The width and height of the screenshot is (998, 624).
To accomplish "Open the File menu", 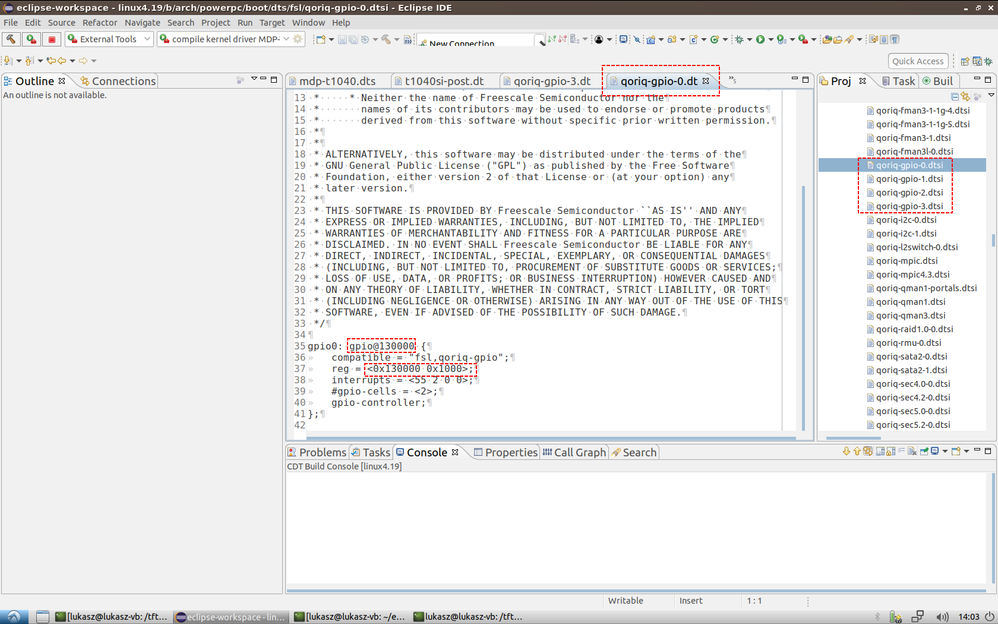I will point(10,22).
